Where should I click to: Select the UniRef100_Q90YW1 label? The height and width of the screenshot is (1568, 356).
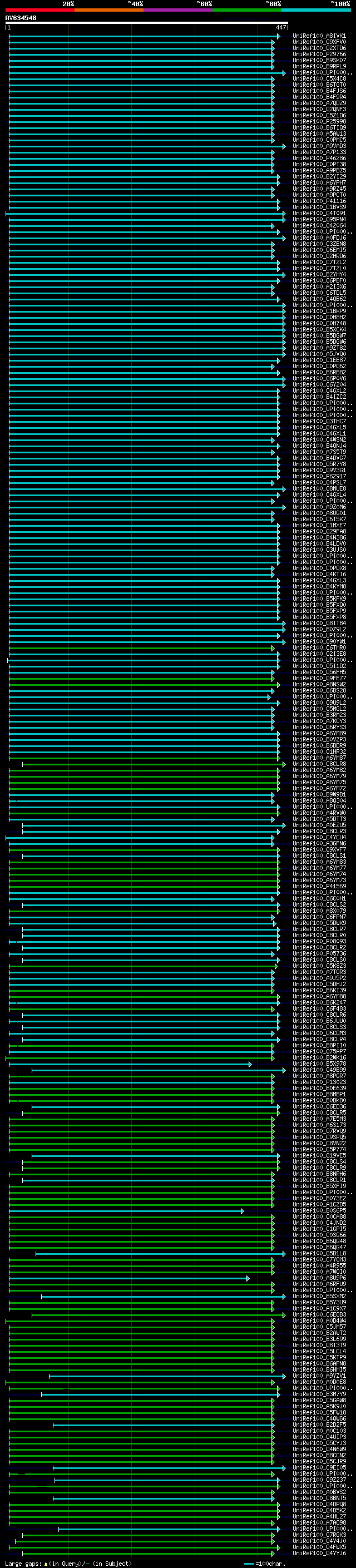pos(319,641)
